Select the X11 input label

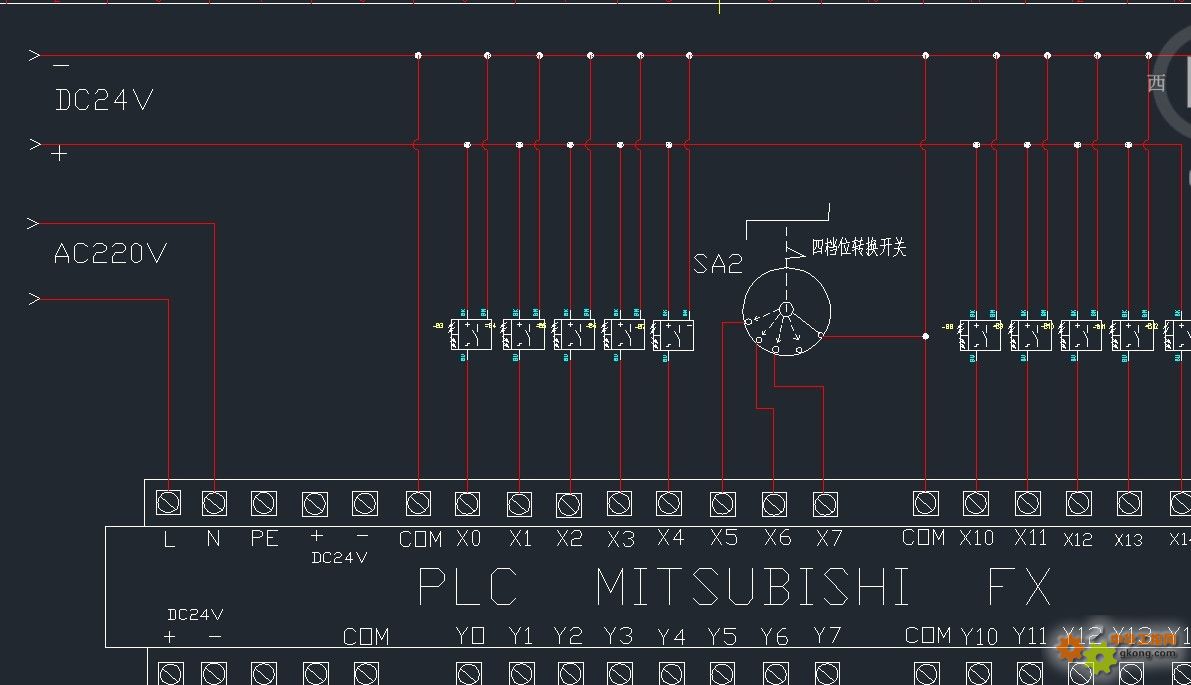point(1030,538)
